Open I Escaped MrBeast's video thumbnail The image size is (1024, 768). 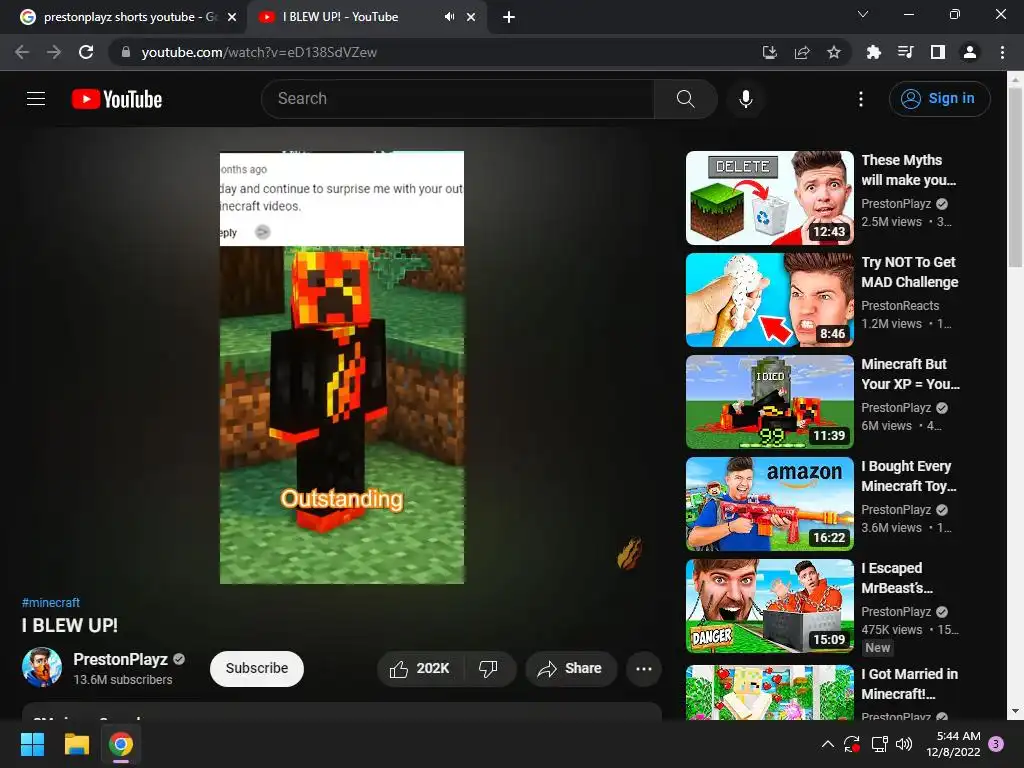[x=770, y=605]
